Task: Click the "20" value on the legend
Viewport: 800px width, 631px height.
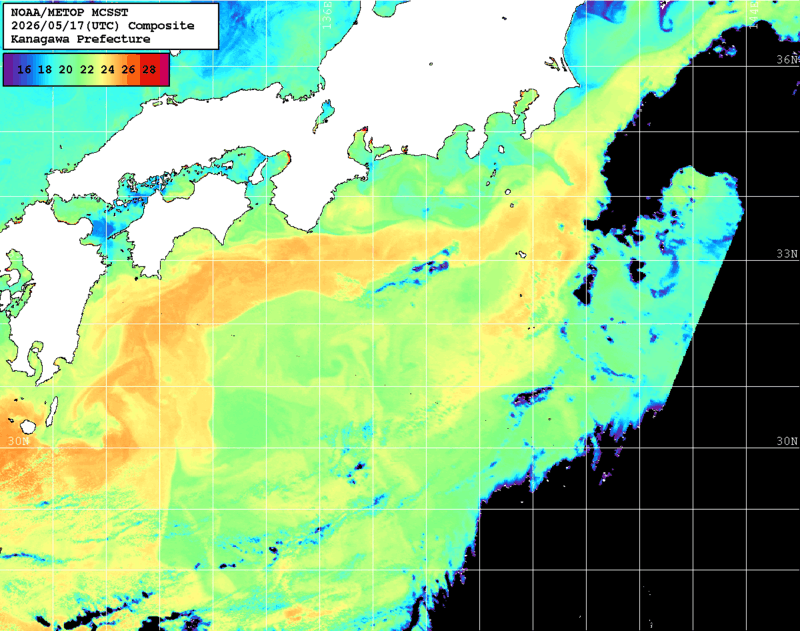Action: [x=66, y=69]
